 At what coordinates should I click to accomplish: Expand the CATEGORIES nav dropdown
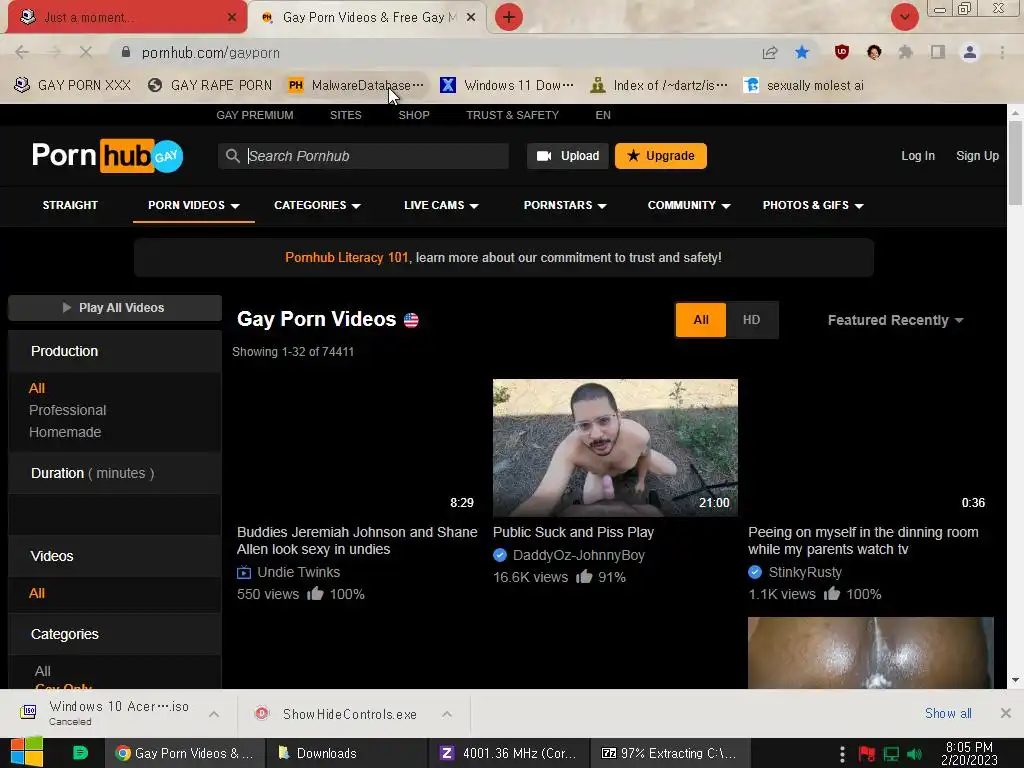[x=317, y=205]
